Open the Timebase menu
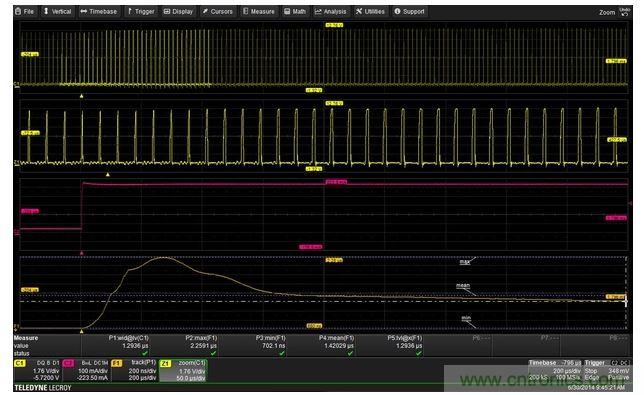The image size is (644, 395). point(99,11)
